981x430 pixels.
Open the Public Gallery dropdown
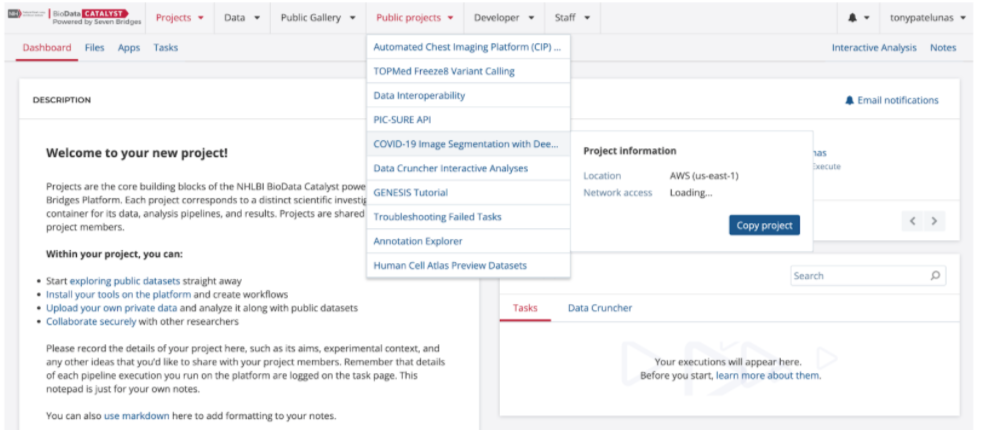[318, 18]
